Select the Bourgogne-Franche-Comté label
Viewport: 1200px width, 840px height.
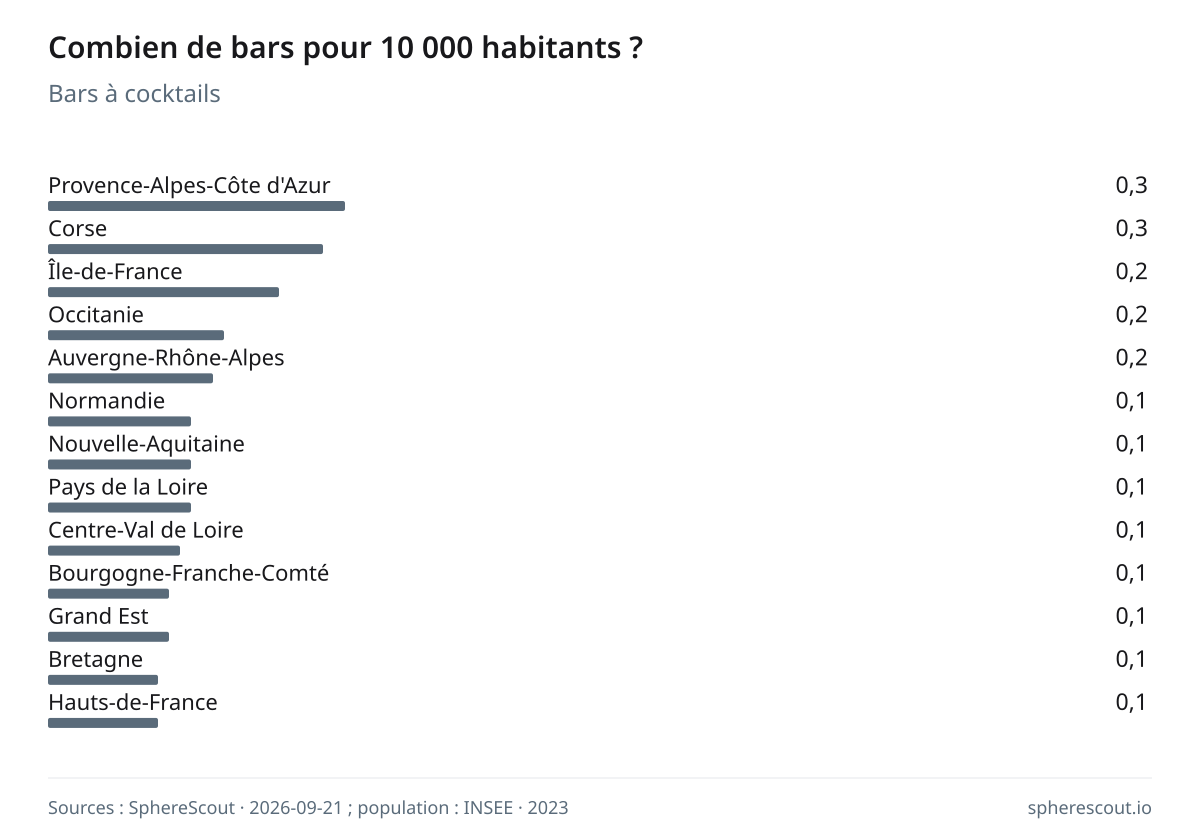(188, 573)
